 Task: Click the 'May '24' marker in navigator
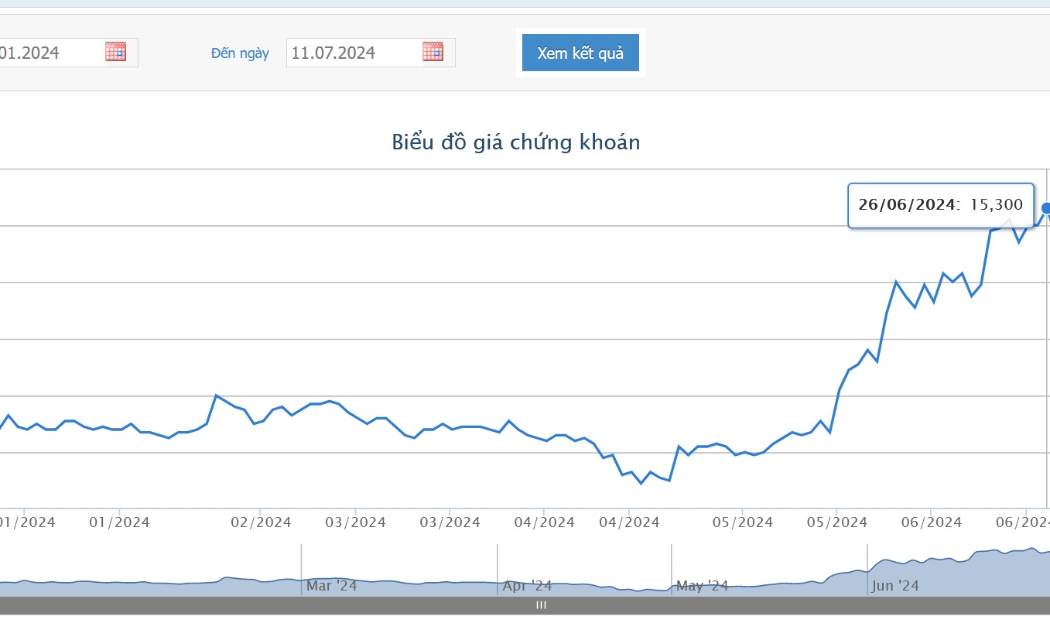click(x=702, y=586)
